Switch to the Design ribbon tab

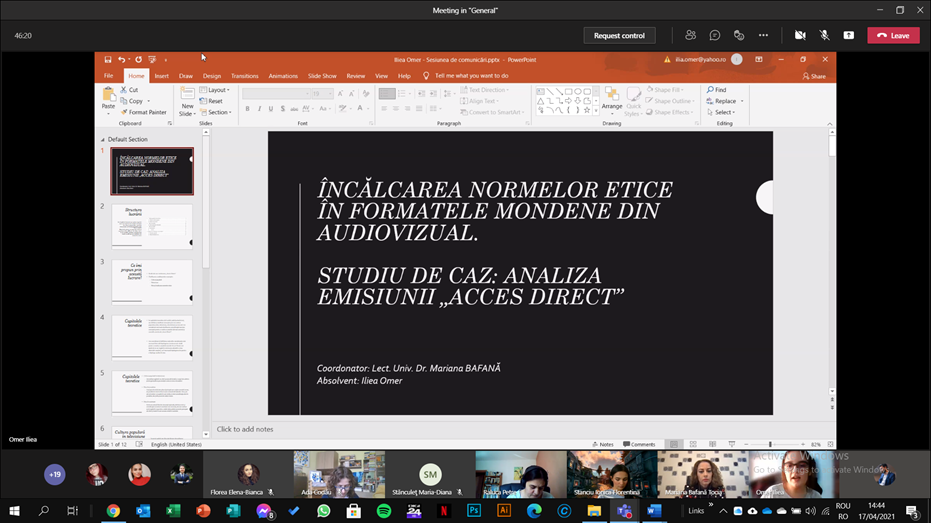(x=212, y=76)
